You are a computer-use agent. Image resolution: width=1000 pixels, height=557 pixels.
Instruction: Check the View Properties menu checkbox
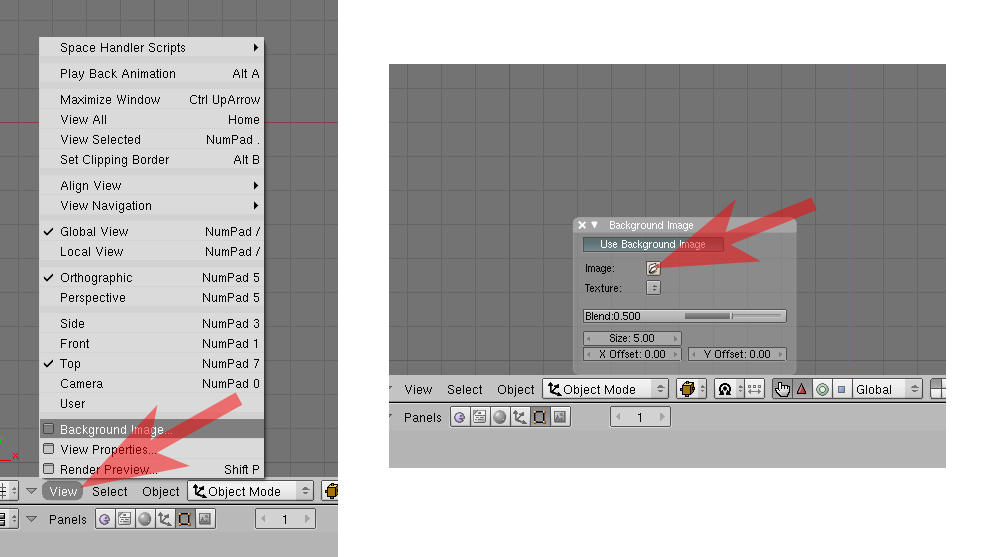coord(48,449)
